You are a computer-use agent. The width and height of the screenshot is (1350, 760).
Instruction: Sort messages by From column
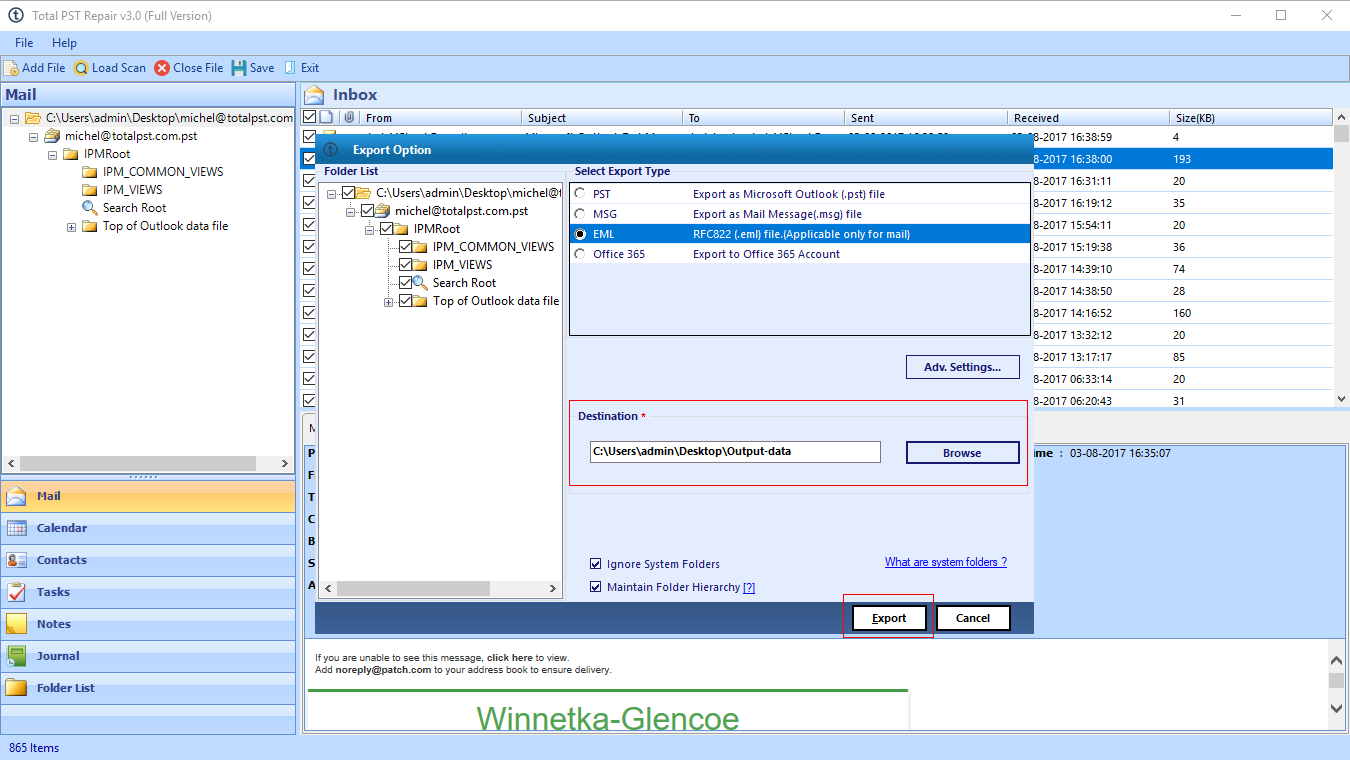pyautogui.click(x=441, y=118)
